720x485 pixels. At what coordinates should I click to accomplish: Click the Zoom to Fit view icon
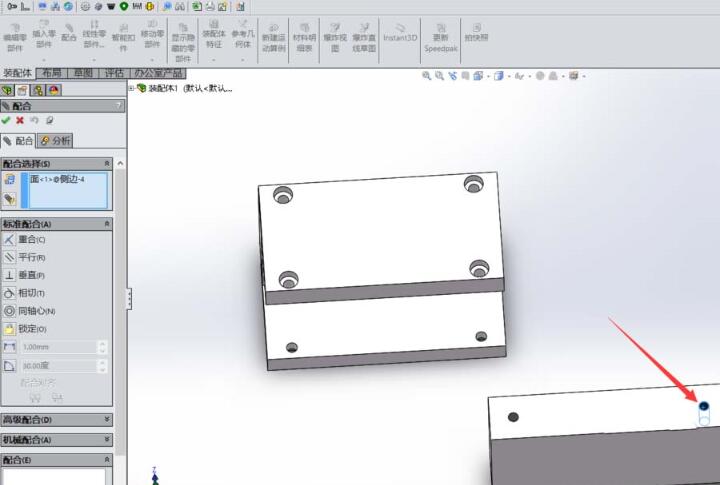coord(427,75)
